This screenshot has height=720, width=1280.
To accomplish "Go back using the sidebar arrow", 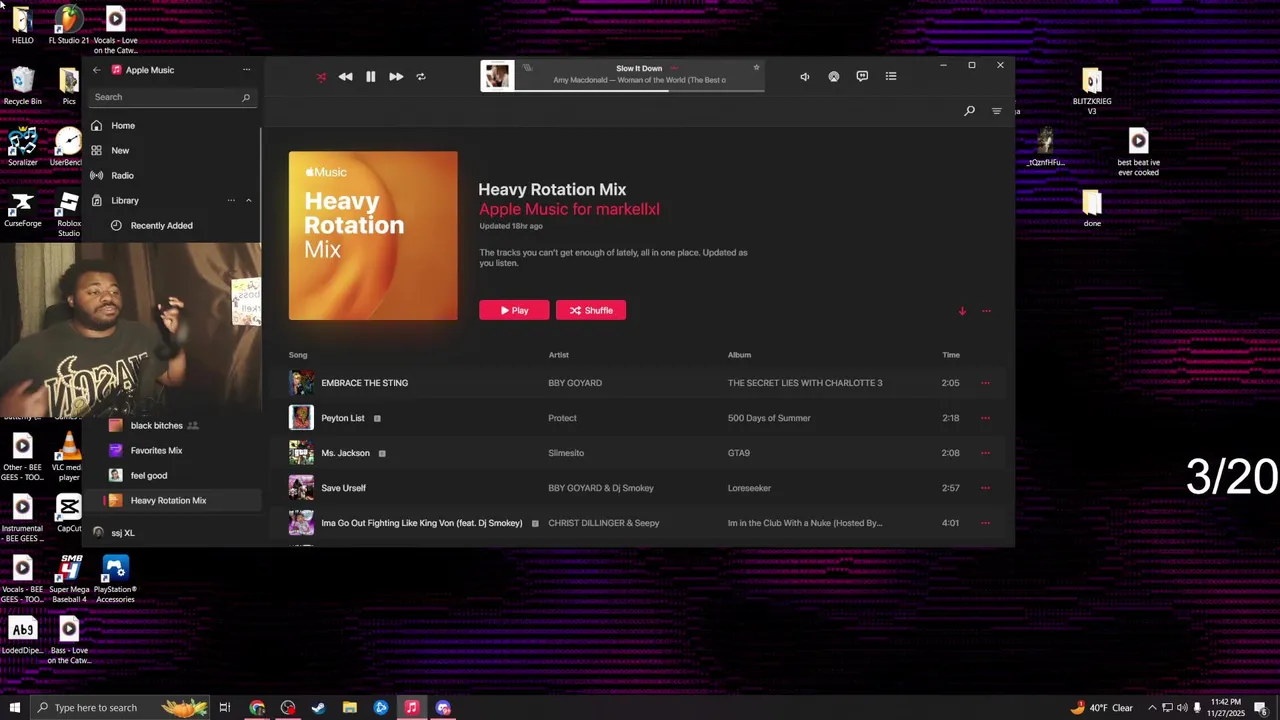I will (x=96, y=70).
